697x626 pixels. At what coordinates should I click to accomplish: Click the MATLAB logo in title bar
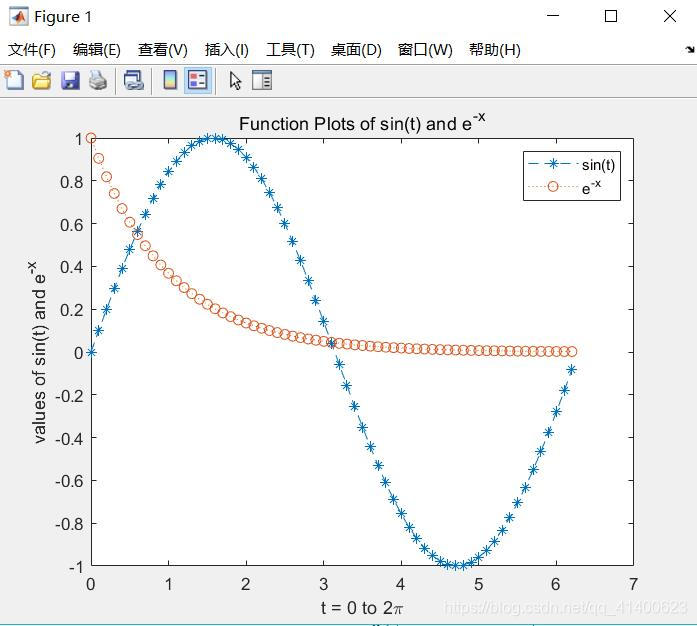coord(19,17)
